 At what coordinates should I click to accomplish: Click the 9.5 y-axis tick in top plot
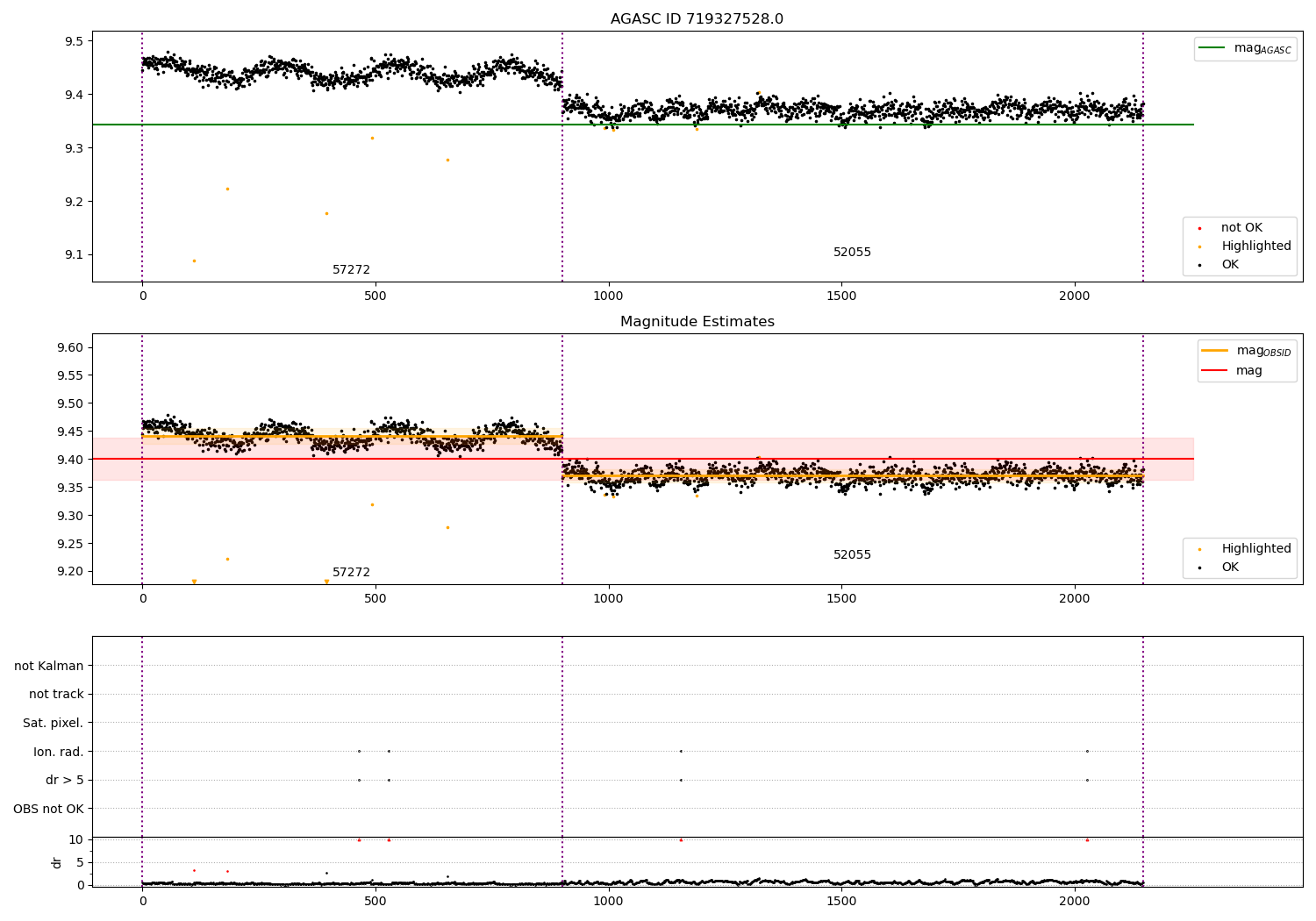point(74,41)
